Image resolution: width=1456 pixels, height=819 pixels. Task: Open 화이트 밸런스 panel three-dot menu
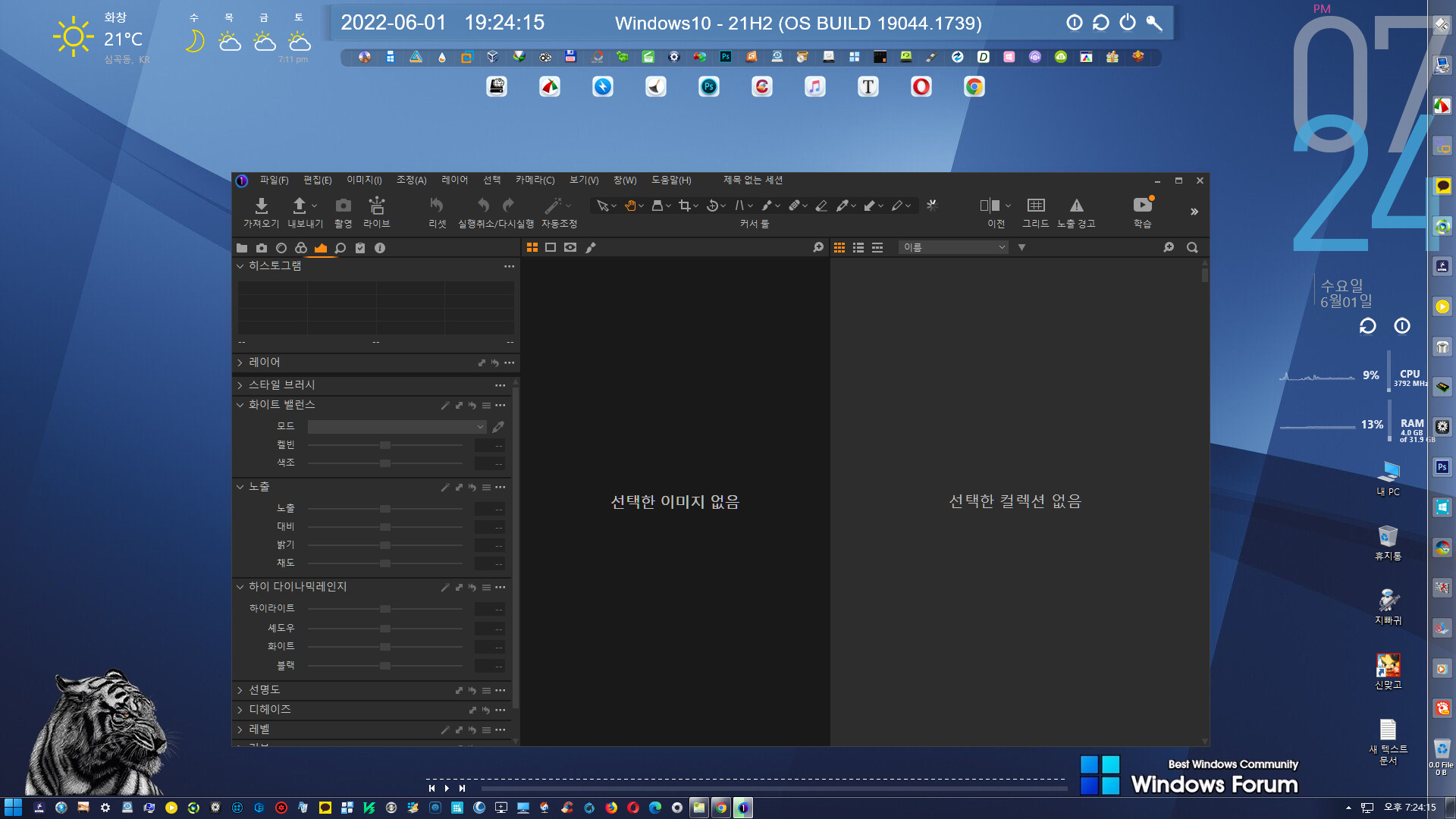tap(500, 406)
